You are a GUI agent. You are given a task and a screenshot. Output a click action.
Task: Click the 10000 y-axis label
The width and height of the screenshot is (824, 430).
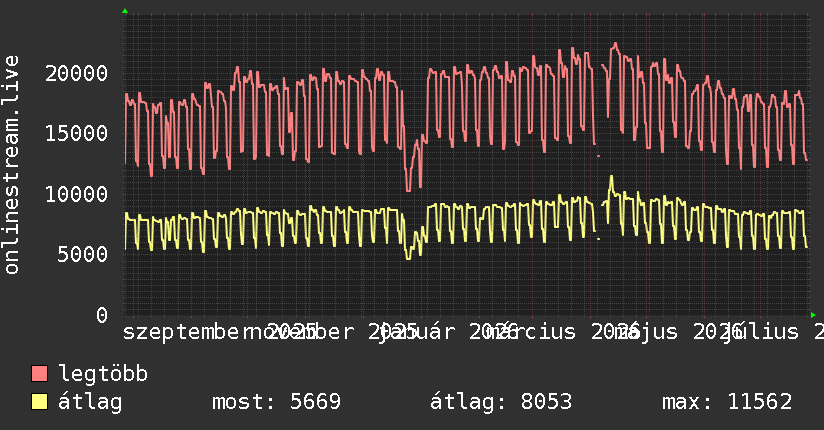77,194
